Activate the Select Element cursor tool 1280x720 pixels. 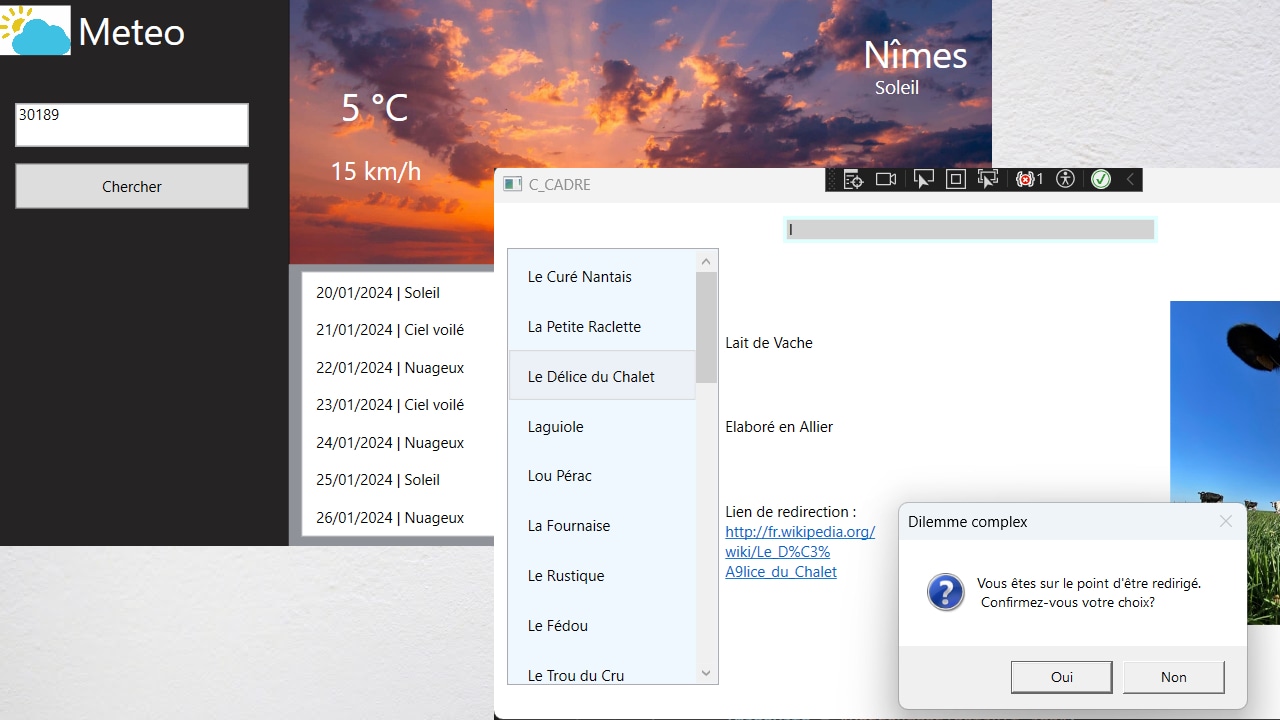pyautogui.click(x=923, y=180)
